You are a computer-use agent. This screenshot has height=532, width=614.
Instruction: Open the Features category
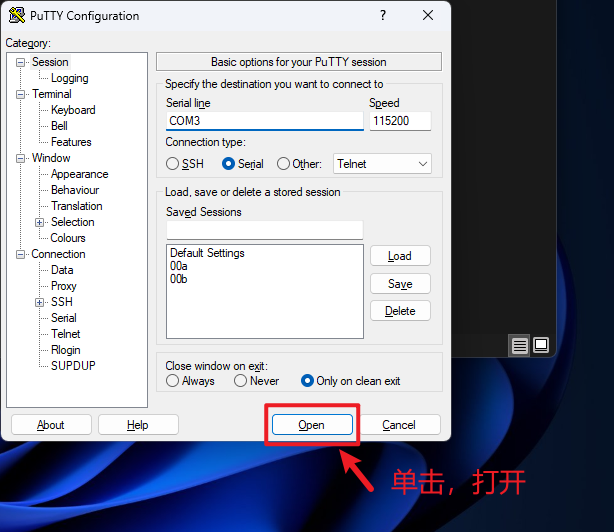(x=71, y=142)
